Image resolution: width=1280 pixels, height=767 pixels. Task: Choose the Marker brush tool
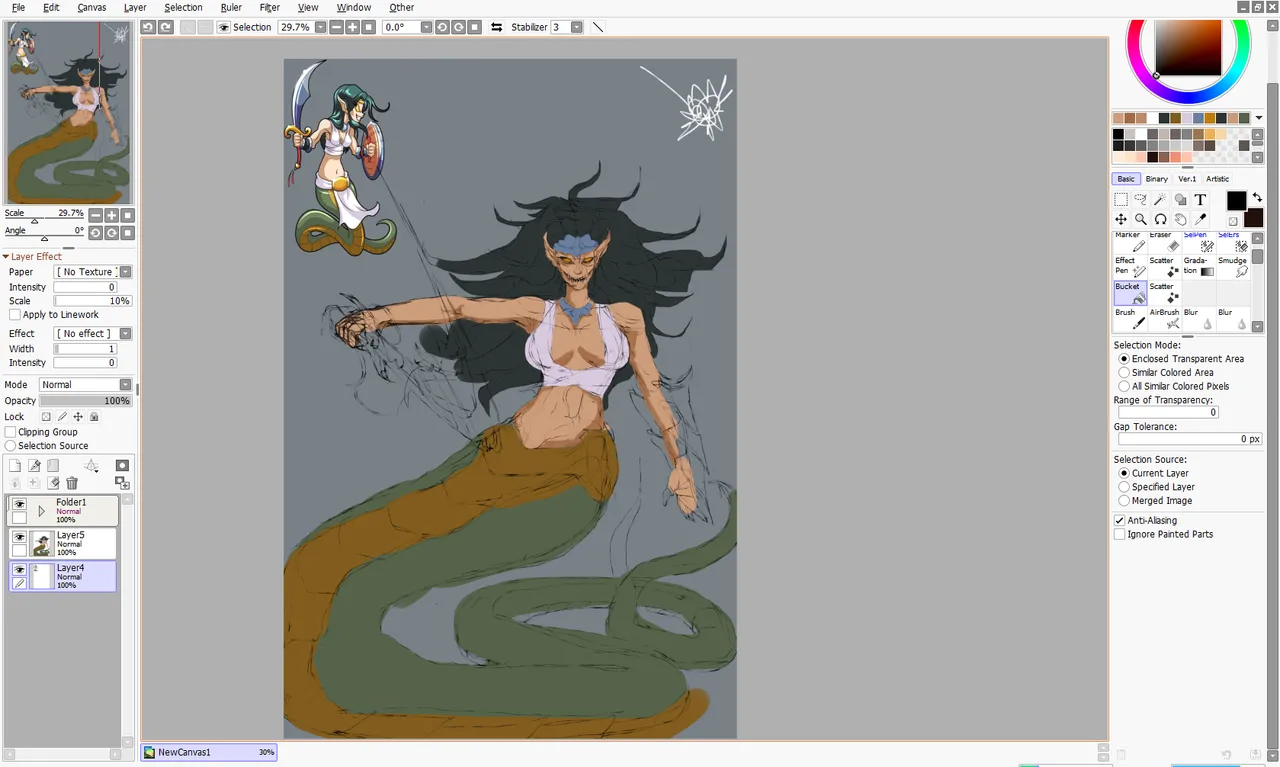tap(1130, 242)
